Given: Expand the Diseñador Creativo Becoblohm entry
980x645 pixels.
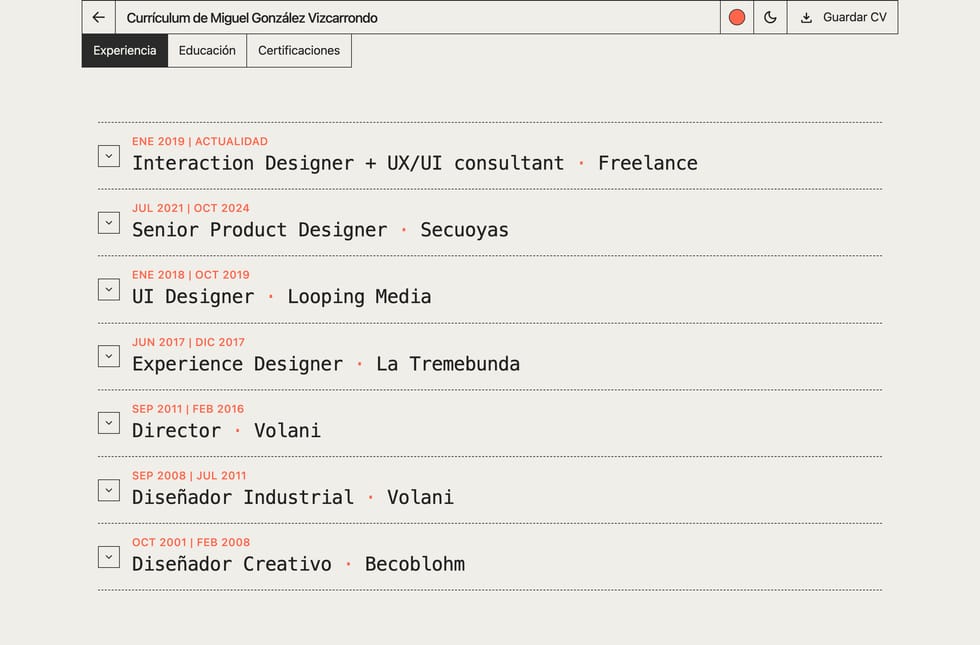Looking at the screenshot, I should pos(109,557).
